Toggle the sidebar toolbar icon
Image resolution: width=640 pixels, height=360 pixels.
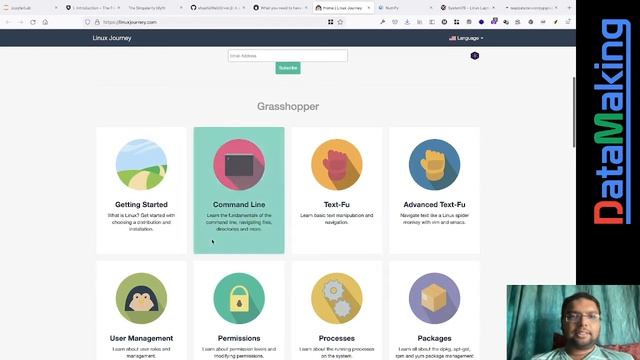(x=432, y=22)
